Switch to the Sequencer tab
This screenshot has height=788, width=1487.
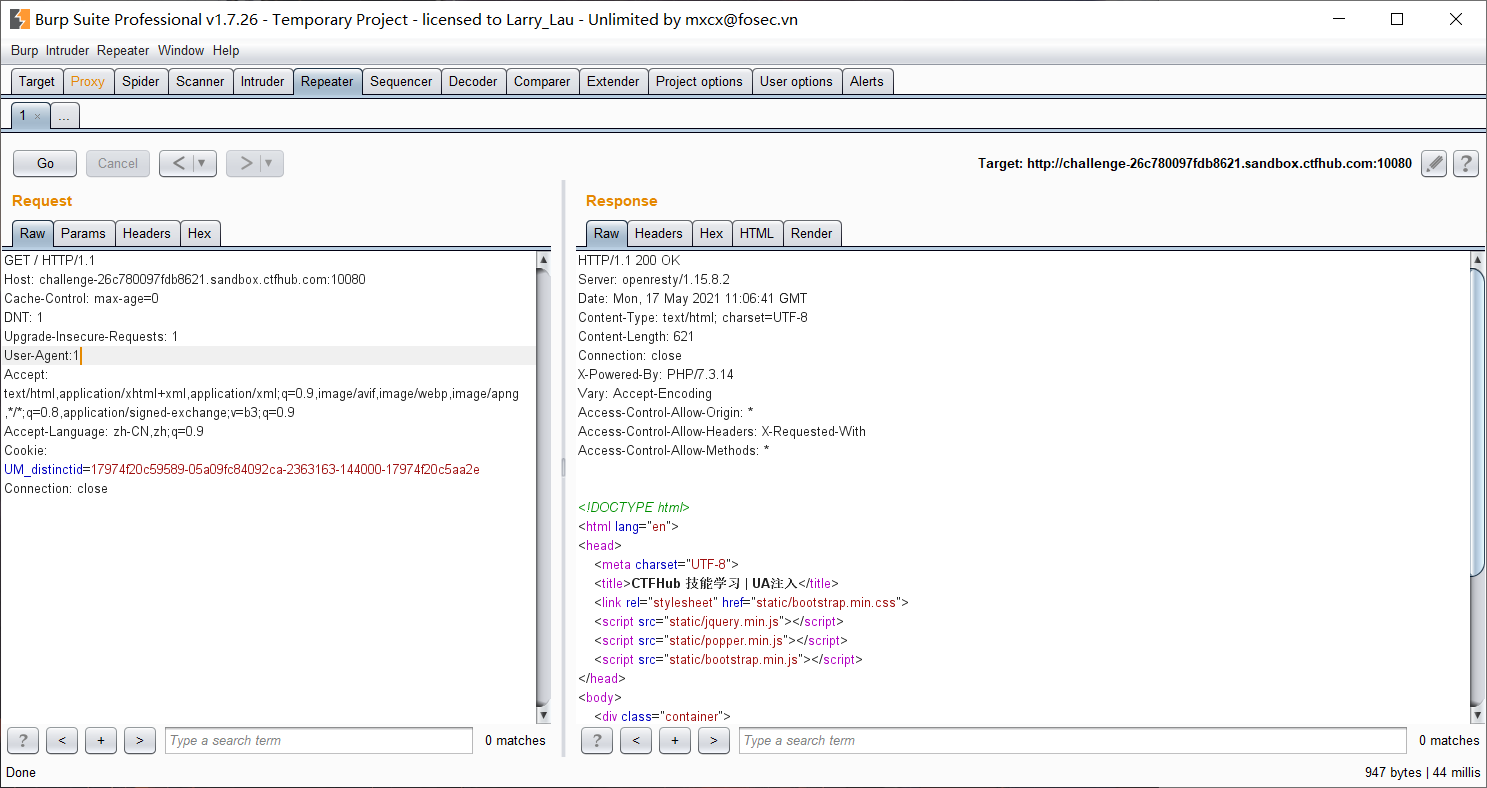click(x=401, y=82)
